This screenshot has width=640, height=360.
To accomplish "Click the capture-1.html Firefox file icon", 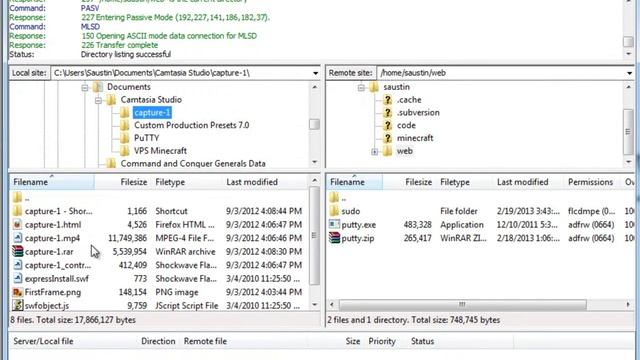I will pos(17,224).
